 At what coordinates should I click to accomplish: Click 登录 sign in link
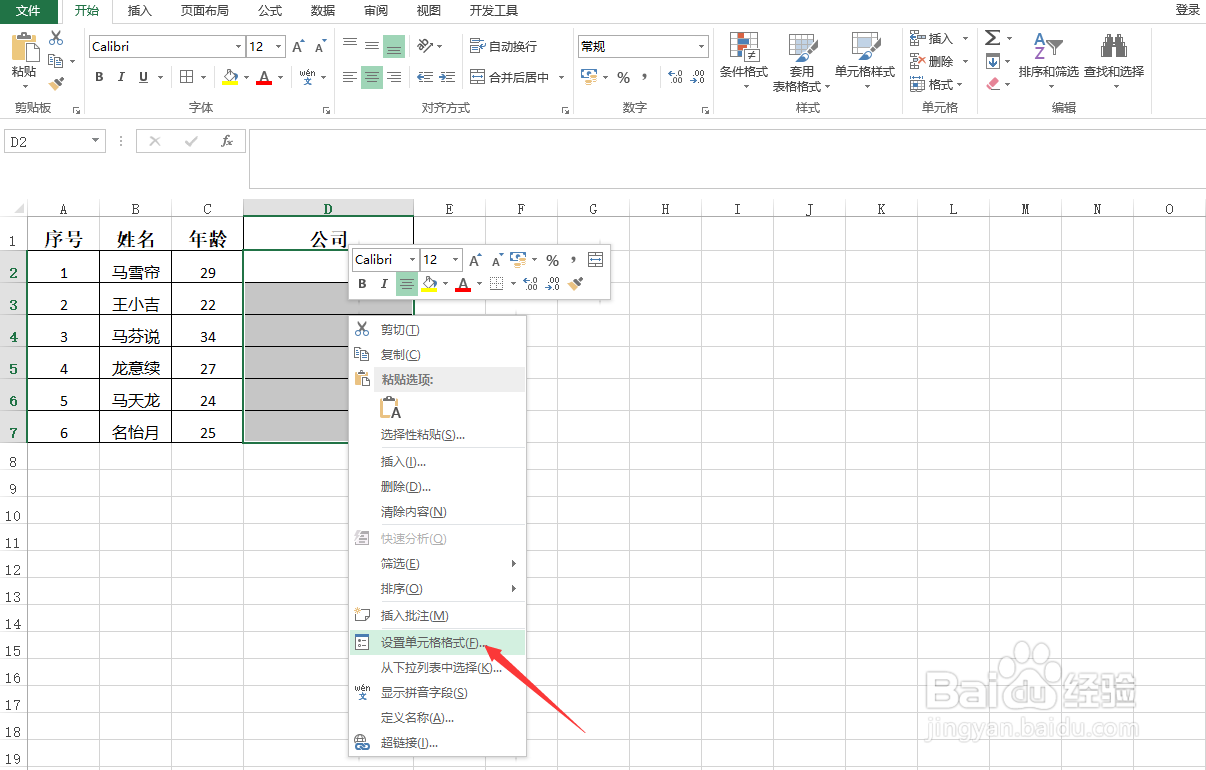[x=1187, y=10]
